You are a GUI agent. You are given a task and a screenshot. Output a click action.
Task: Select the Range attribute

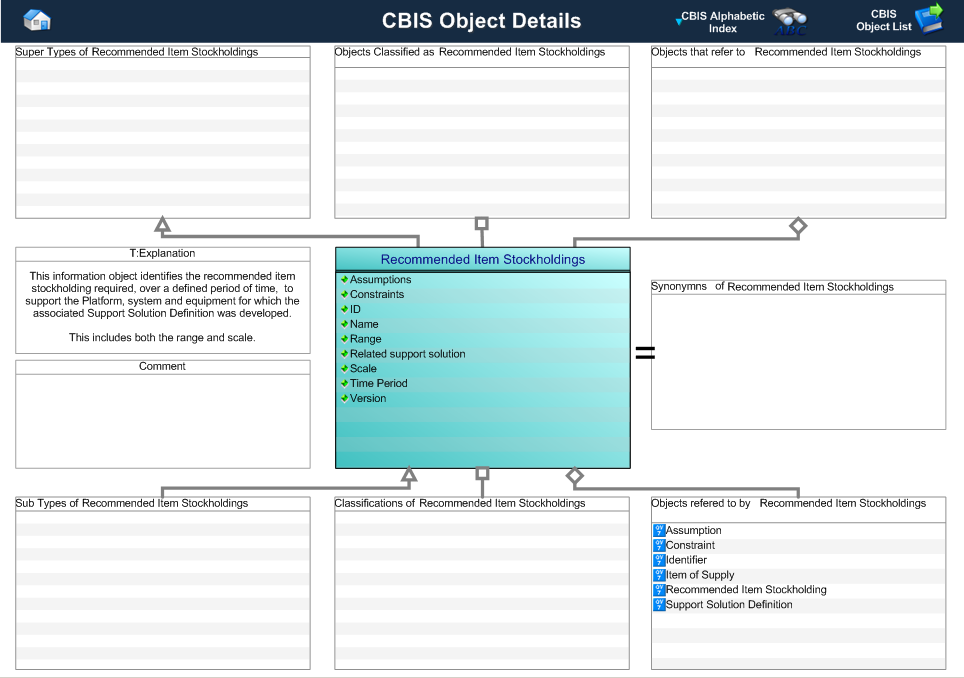365,339
